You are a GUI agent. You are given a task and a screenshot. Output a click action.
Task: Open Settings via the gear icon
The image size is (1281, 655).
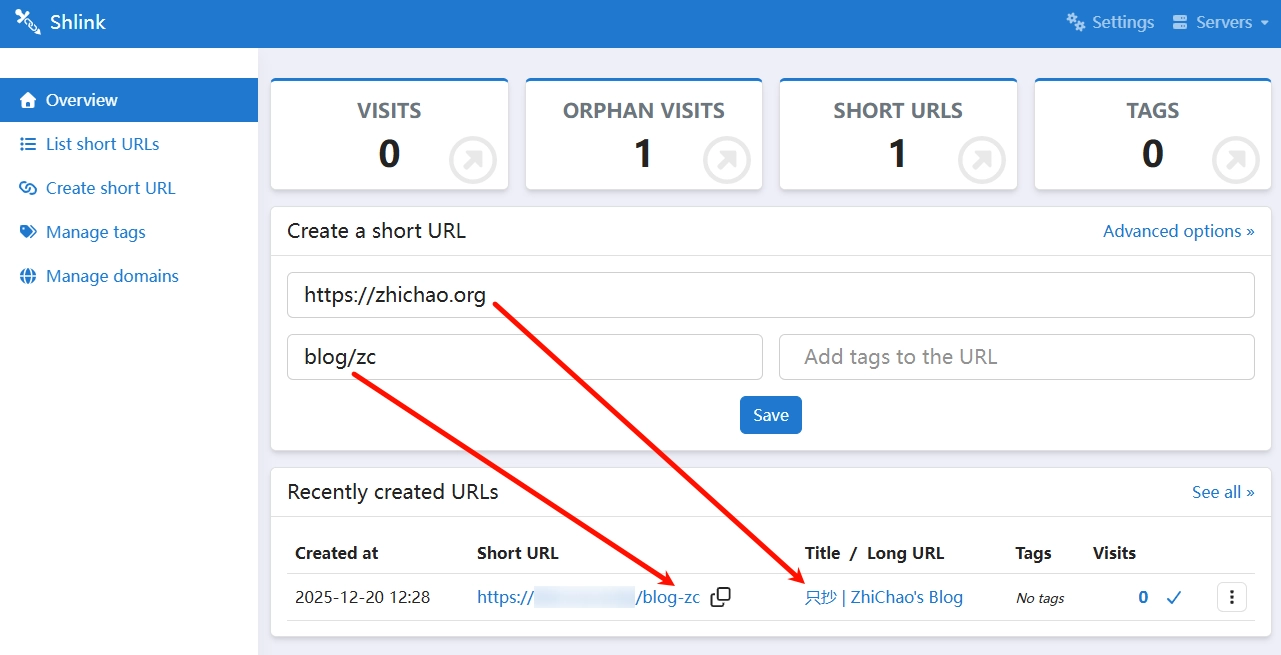tap(1076, 22)
